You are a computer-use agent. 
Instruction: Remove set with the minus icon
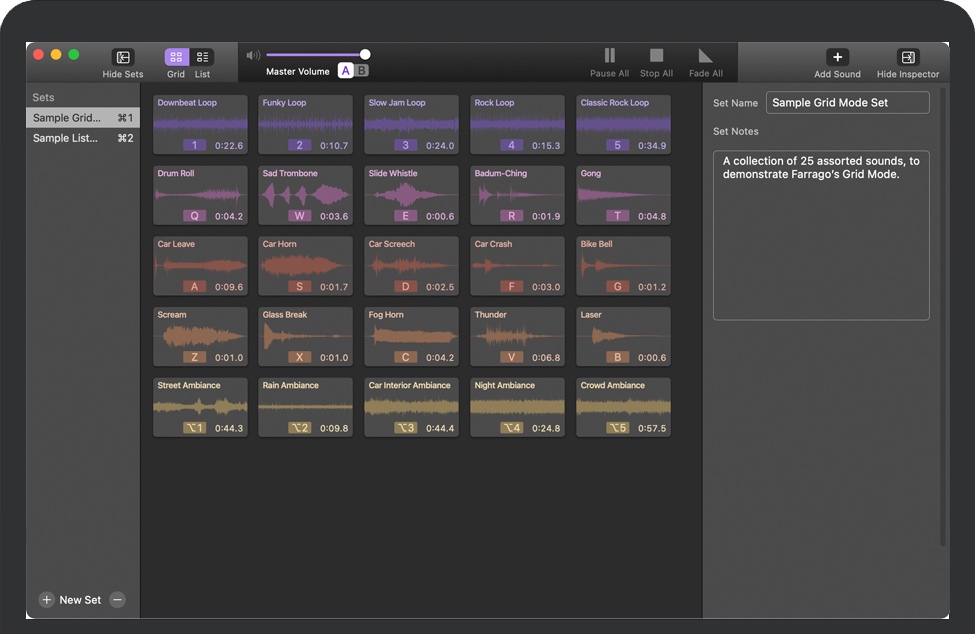tap(118, 600)
